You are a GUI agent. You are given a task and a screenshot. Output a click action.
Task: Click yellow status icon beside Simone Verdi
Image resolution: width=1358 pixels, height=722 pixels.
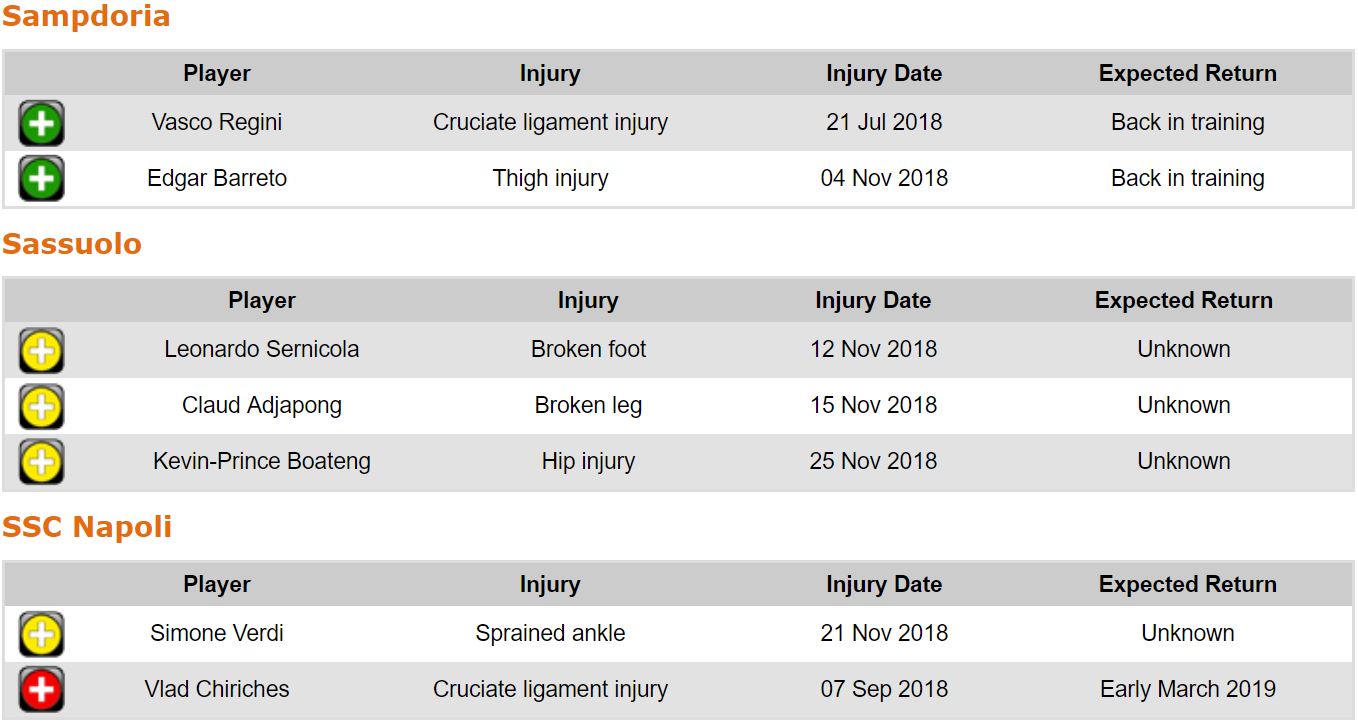point(41,635)
